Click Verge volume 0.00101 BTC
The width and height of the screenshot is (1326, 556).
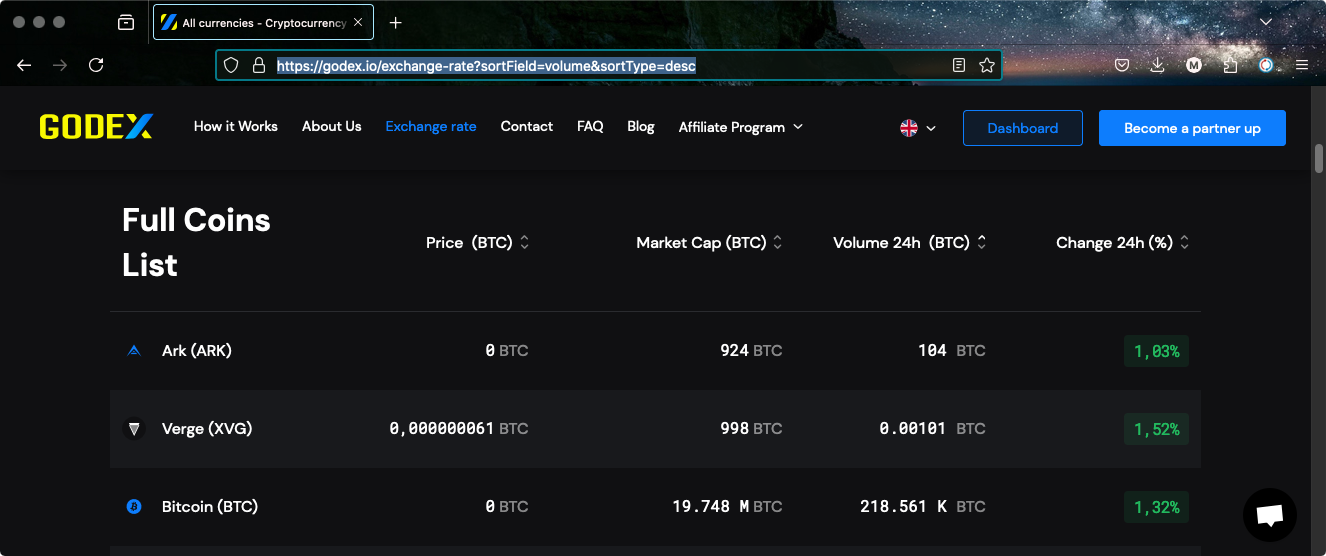coord(932,429)
